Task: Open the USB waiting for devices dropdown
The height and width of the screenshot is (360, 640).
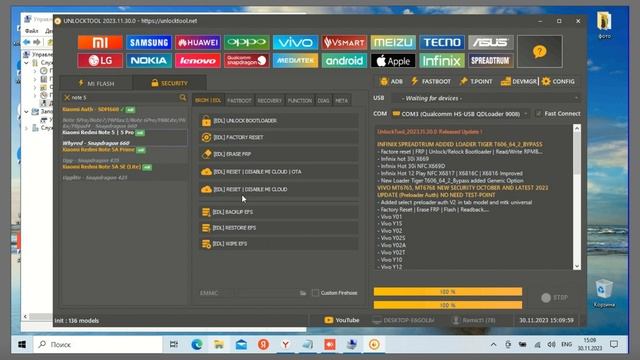Action: coord(486,98)
